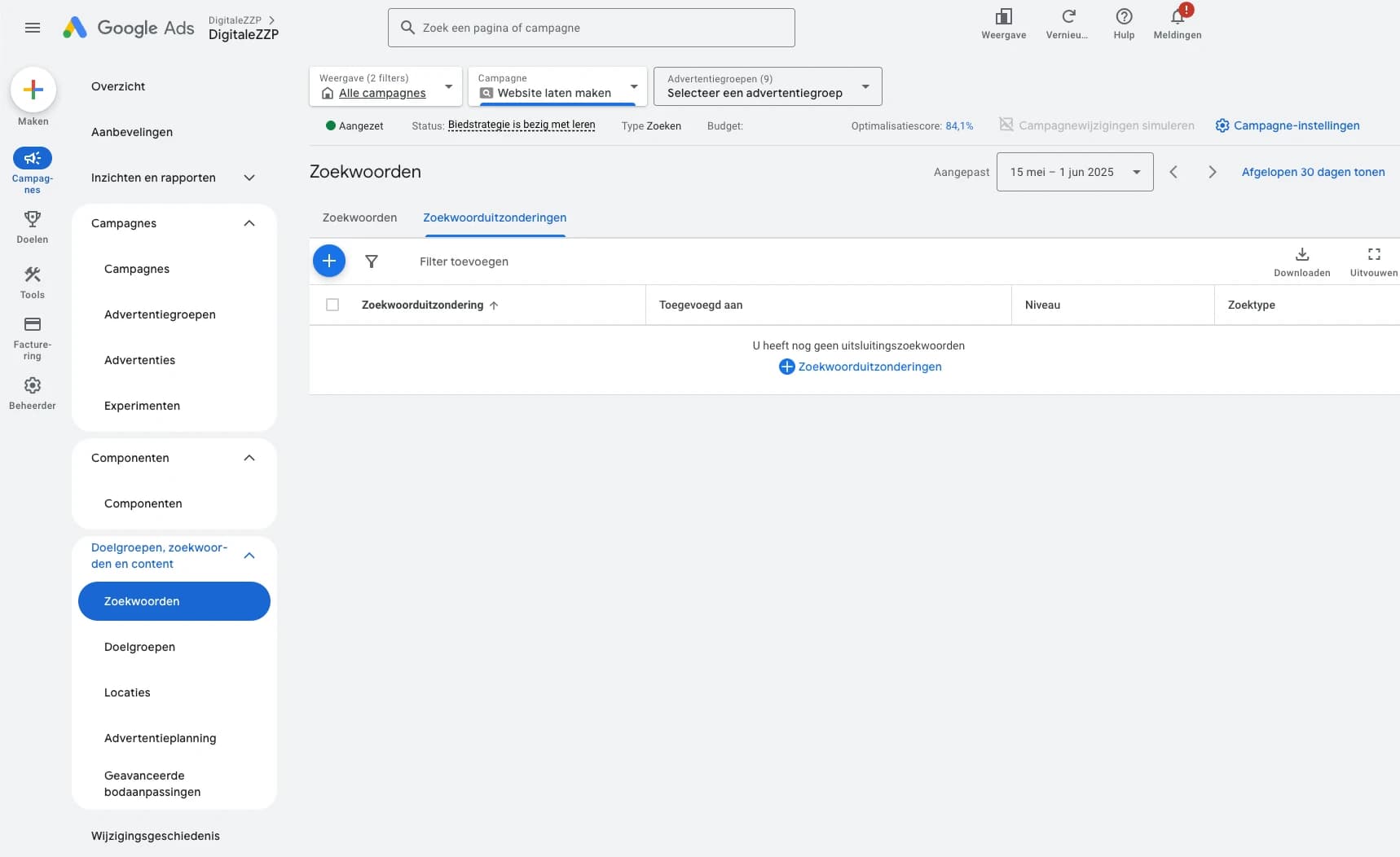Focus the Zoek een pagina of campagne search box
1400x857 pixels.
point(592,28)
